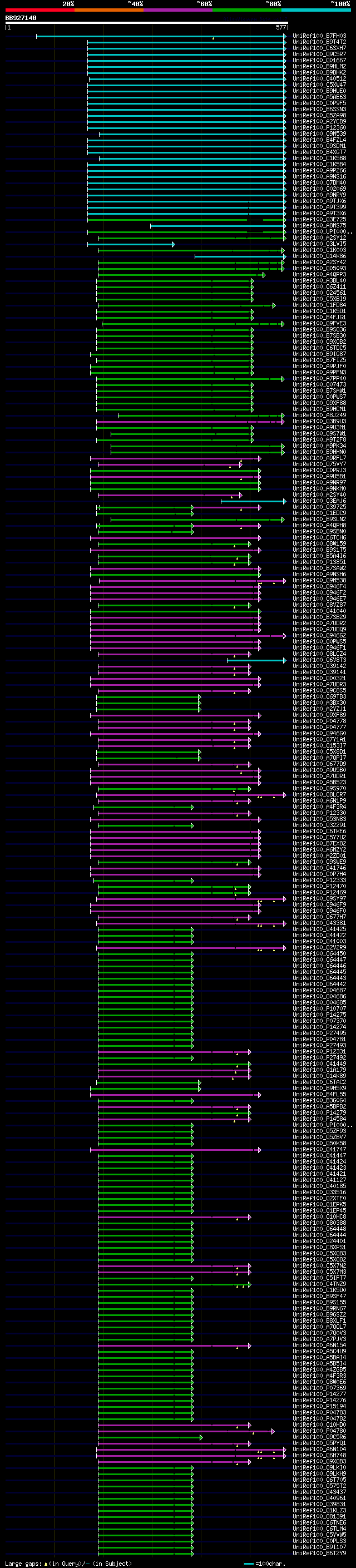Click the cyan alignment bar for UniRef100_Q6V8T3

pyautogui.click(x=256, y=660)
